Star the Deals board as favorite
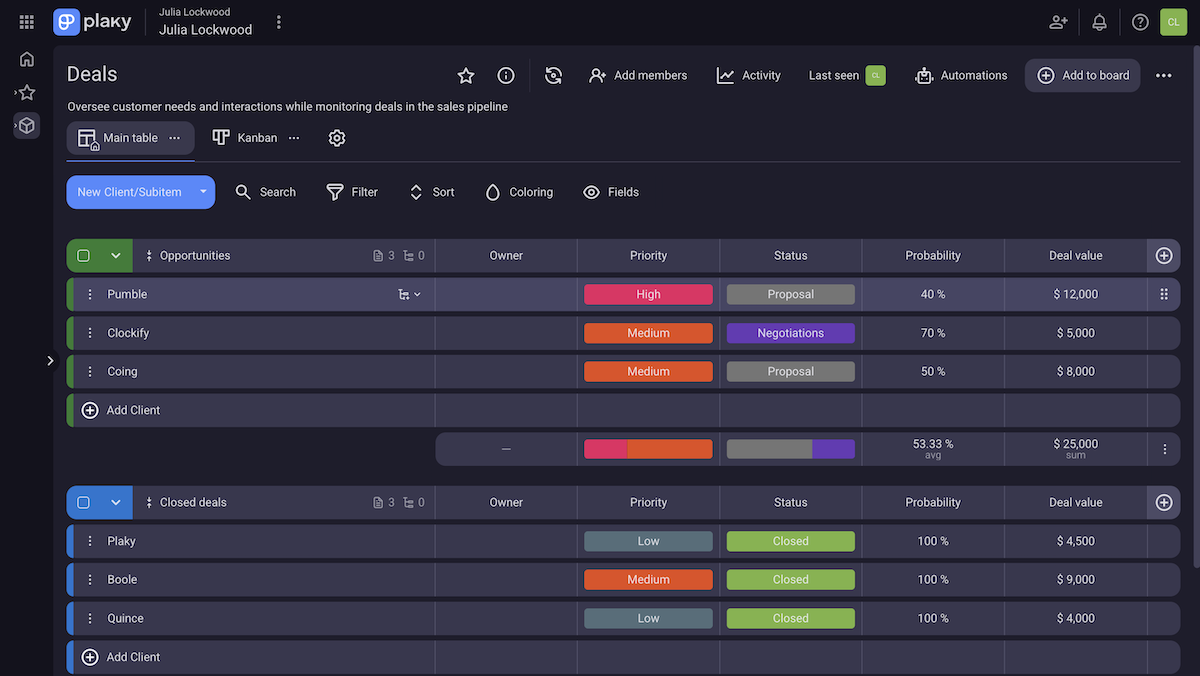 465,75
